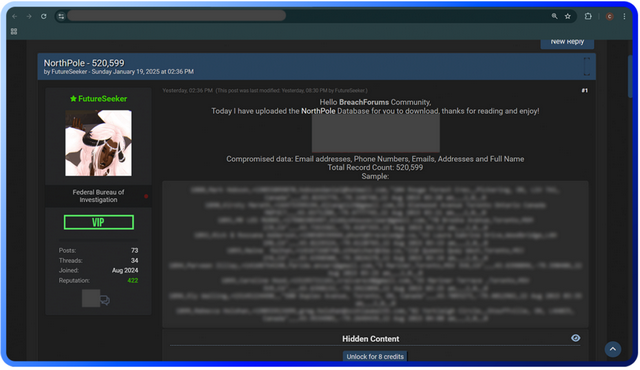Open the zoom magnifier icon in the address bar
The width and height of the screenshot is (640, 370).
coord(554,16)
